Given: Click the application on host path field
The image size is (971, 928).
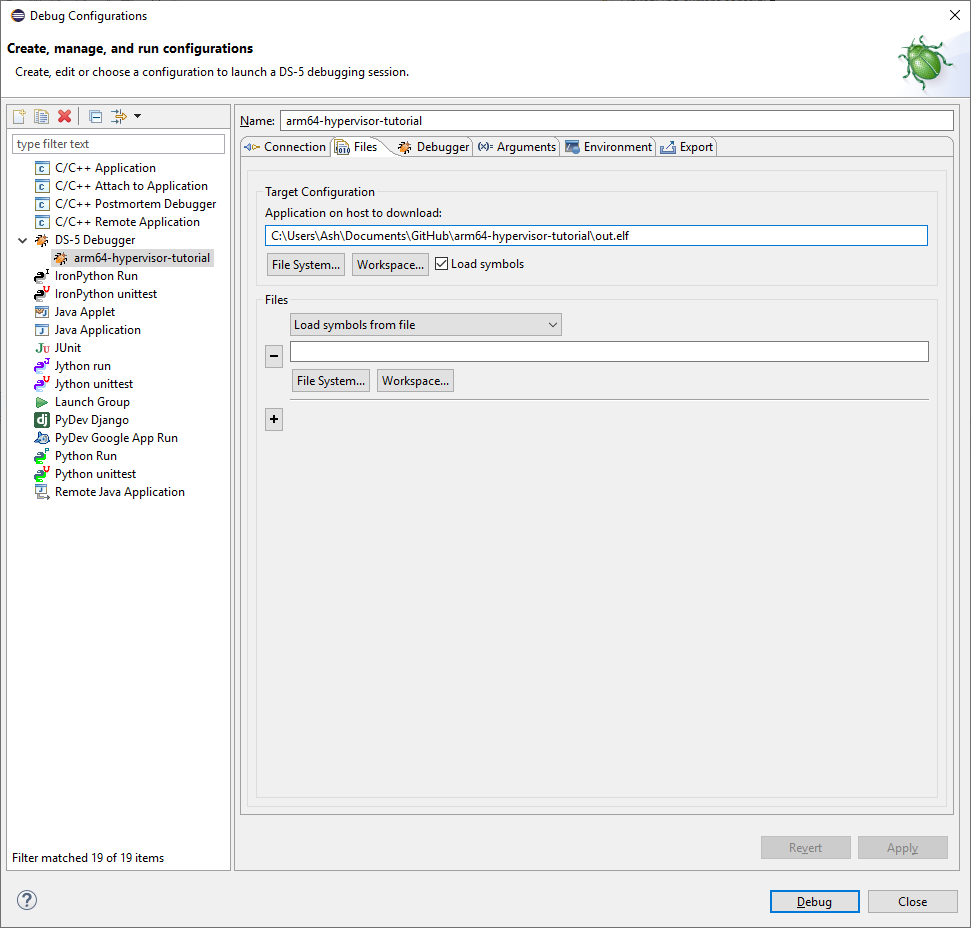Looking at the screenshot, I should point(596,236).
